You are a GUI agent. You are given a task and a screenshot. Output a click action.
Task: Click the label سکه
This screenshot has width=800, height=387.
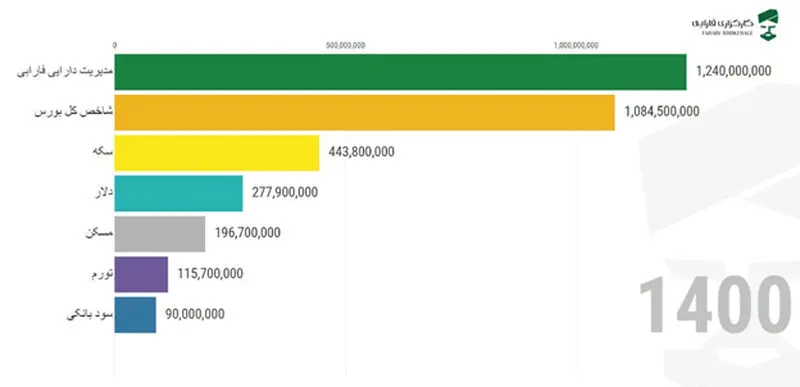tap(102, 152)
